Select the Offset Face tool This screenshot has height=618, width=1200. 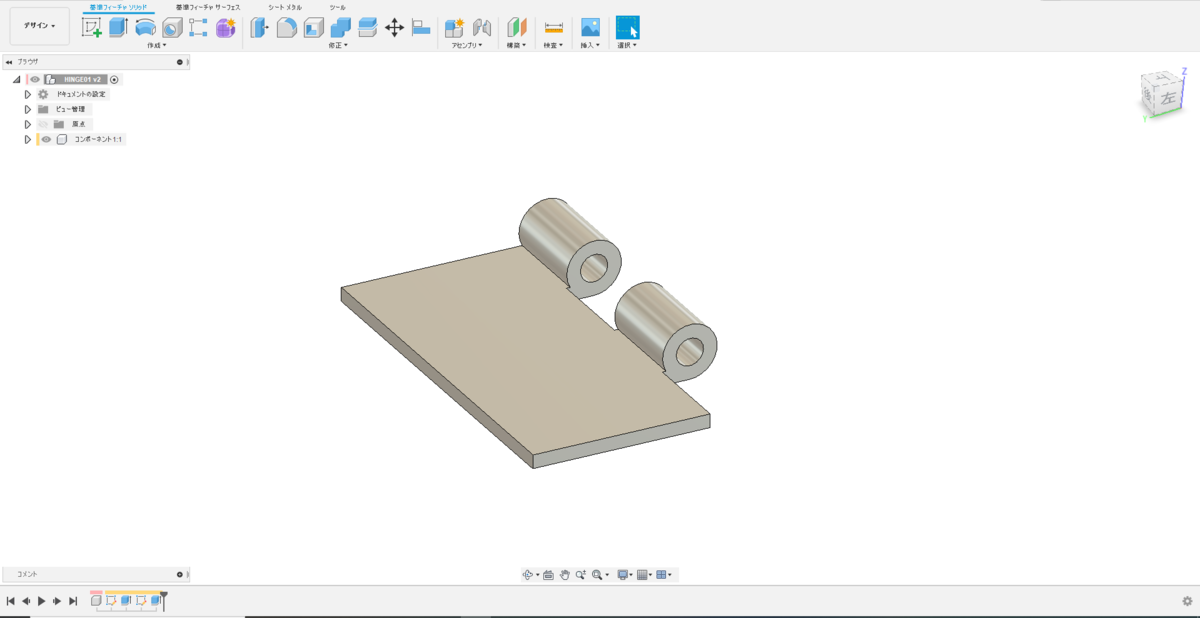[x=367, y=28]
